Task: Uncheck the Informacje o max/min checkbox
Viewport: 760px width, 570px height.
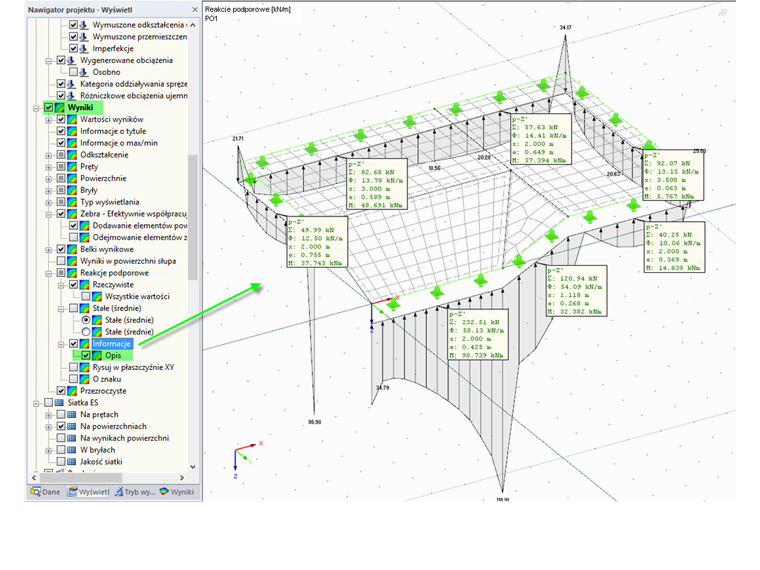Action: pos(61,143)
